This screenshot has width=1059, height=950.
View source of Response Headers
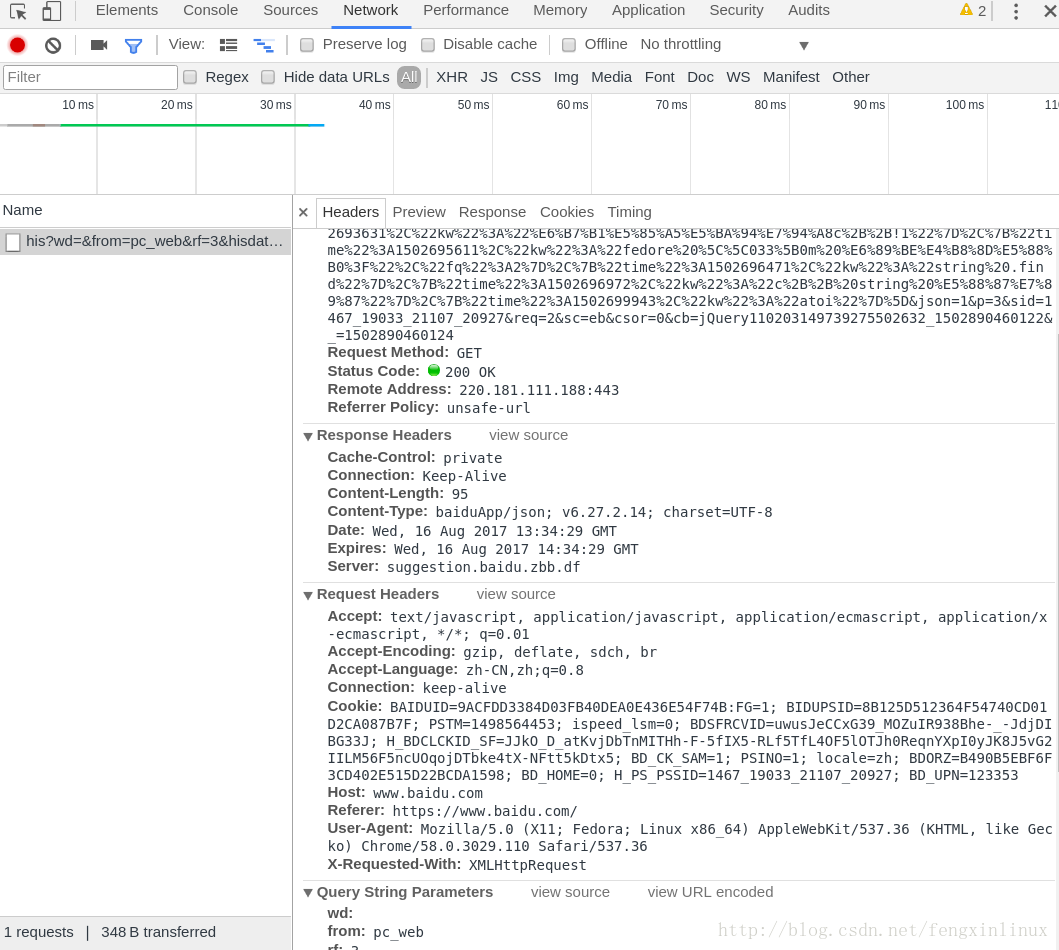tap(528, 436)
